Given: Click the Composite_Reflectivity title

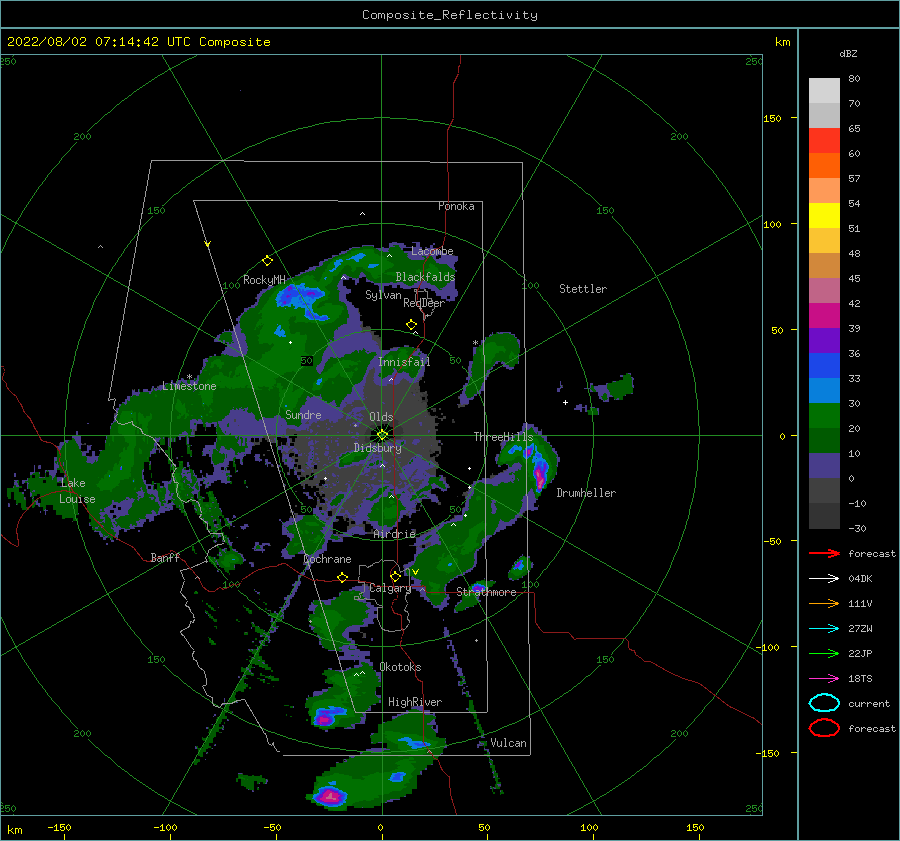Looking at the screenshot, I should click(x=450, y=15).
